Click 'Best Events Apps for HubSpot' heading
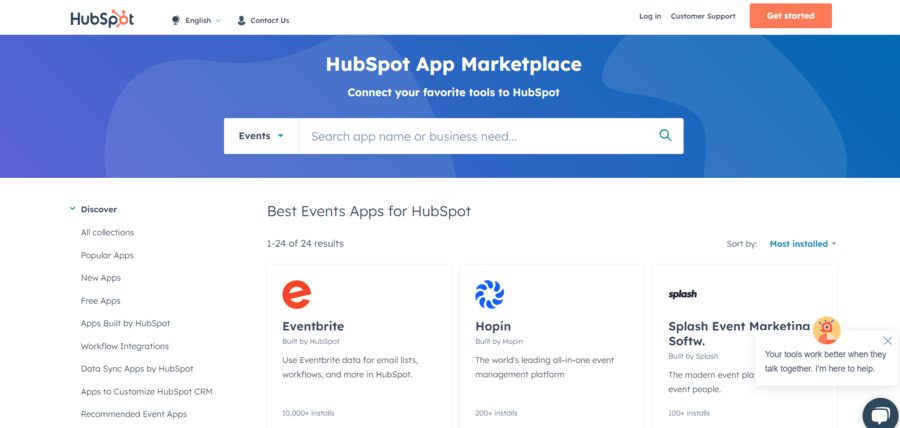The height and width of the screenshot is (428, 900). click(369, 211)
